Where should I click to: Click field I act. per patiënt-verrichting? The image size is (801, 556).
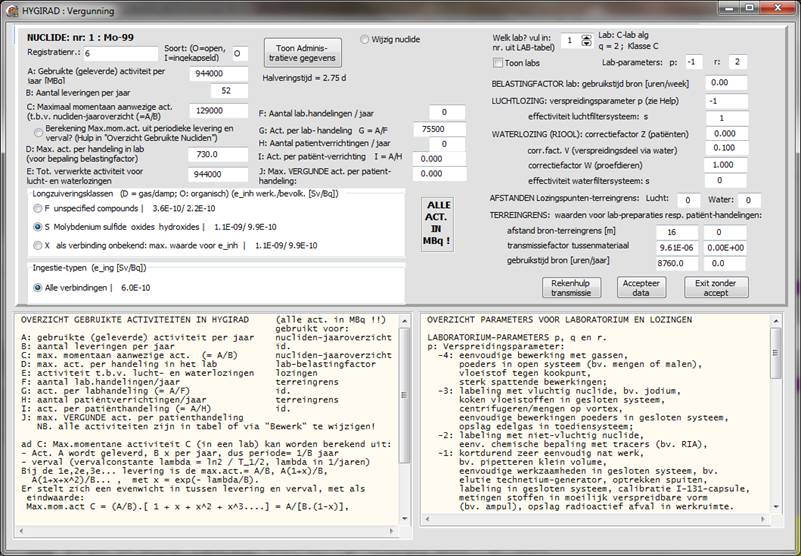coord(440,159)
